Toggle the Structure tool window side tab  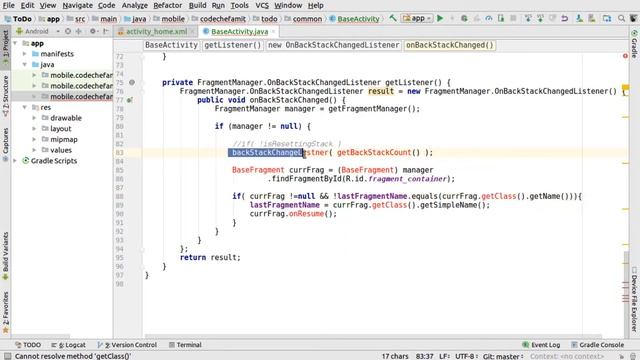click(x=5, y=97)
